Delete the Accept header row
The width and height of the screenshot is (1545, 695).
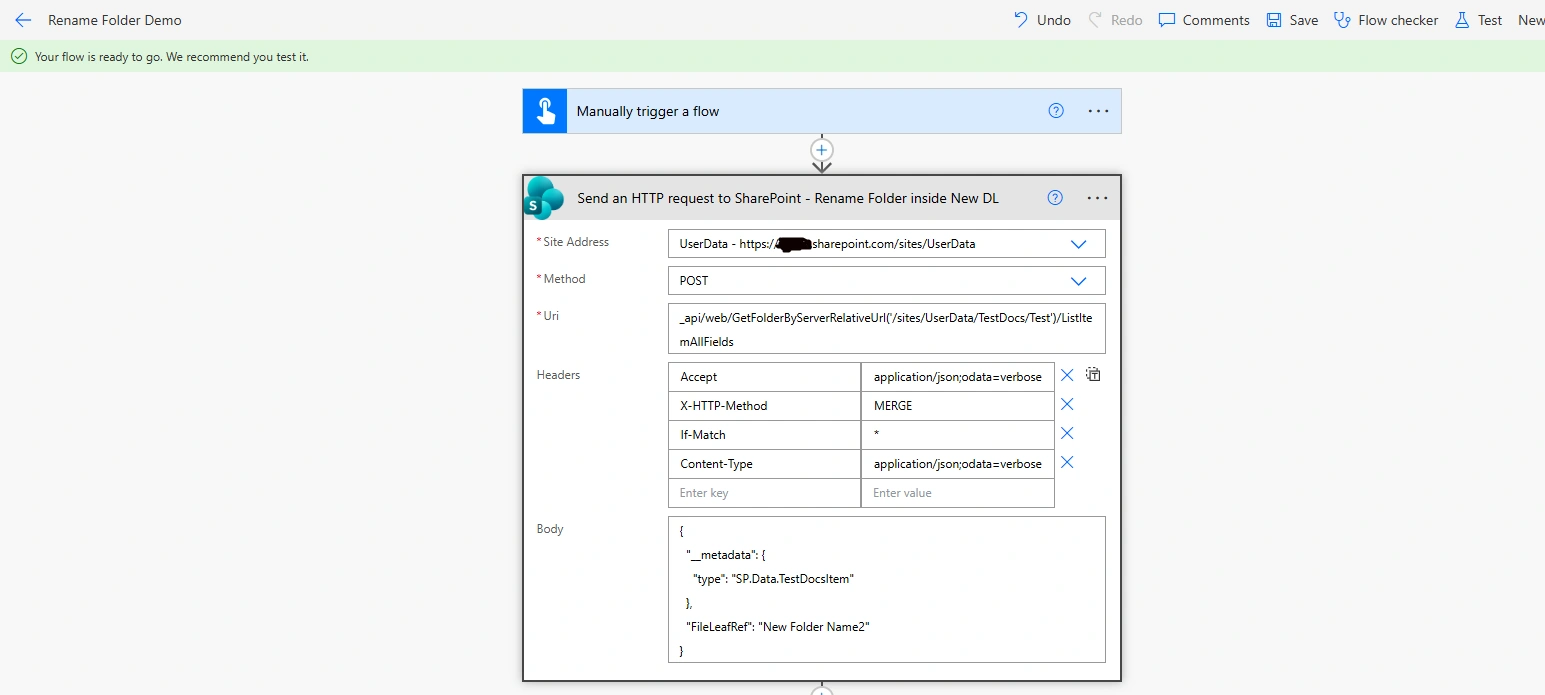coord(1067,375)
